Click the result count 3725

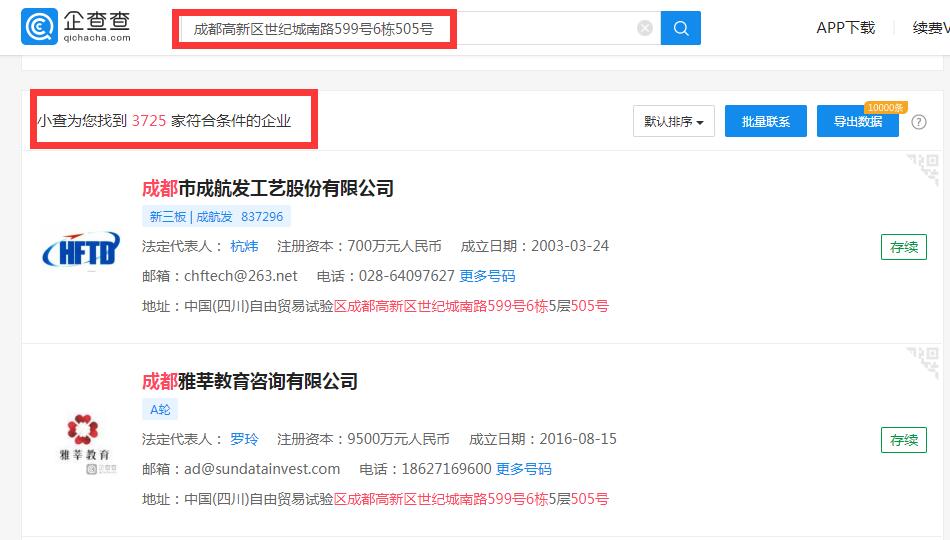(148, 121)
